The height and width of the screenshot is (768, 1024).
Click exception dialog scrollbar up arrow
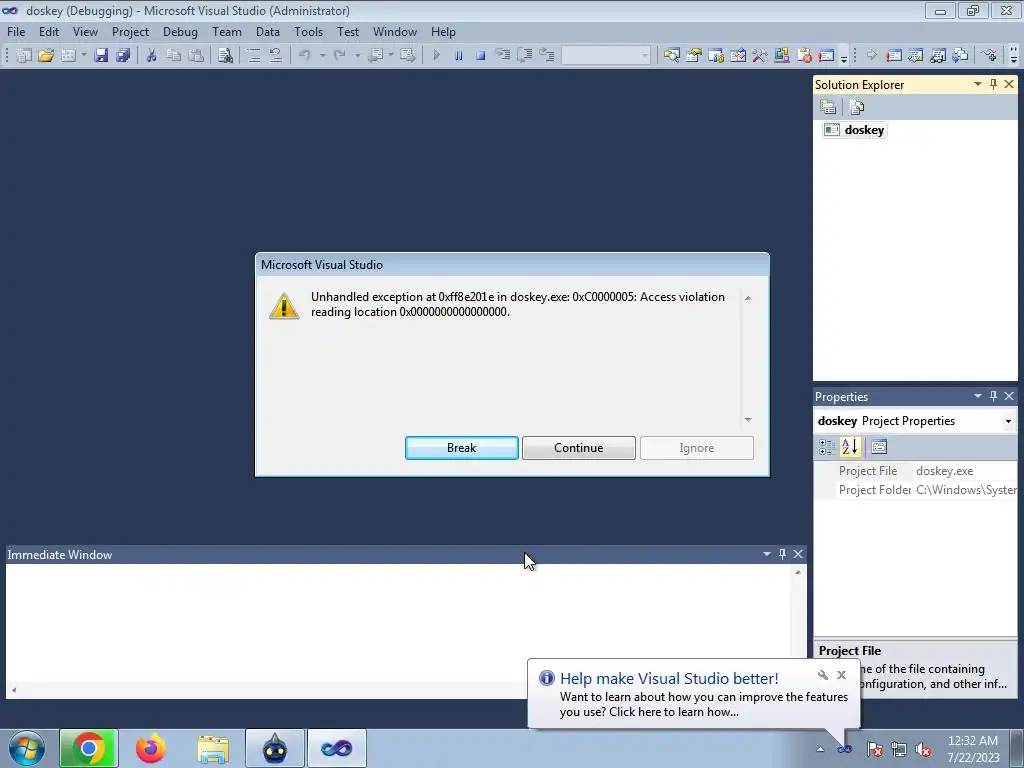tap(748, 298)
